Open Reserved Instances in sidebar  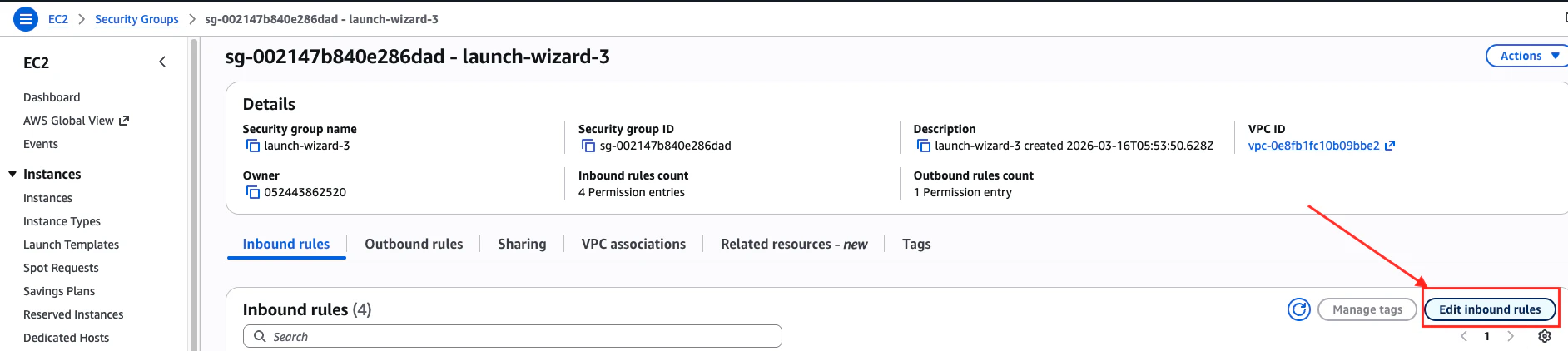[x=73, y=314]
